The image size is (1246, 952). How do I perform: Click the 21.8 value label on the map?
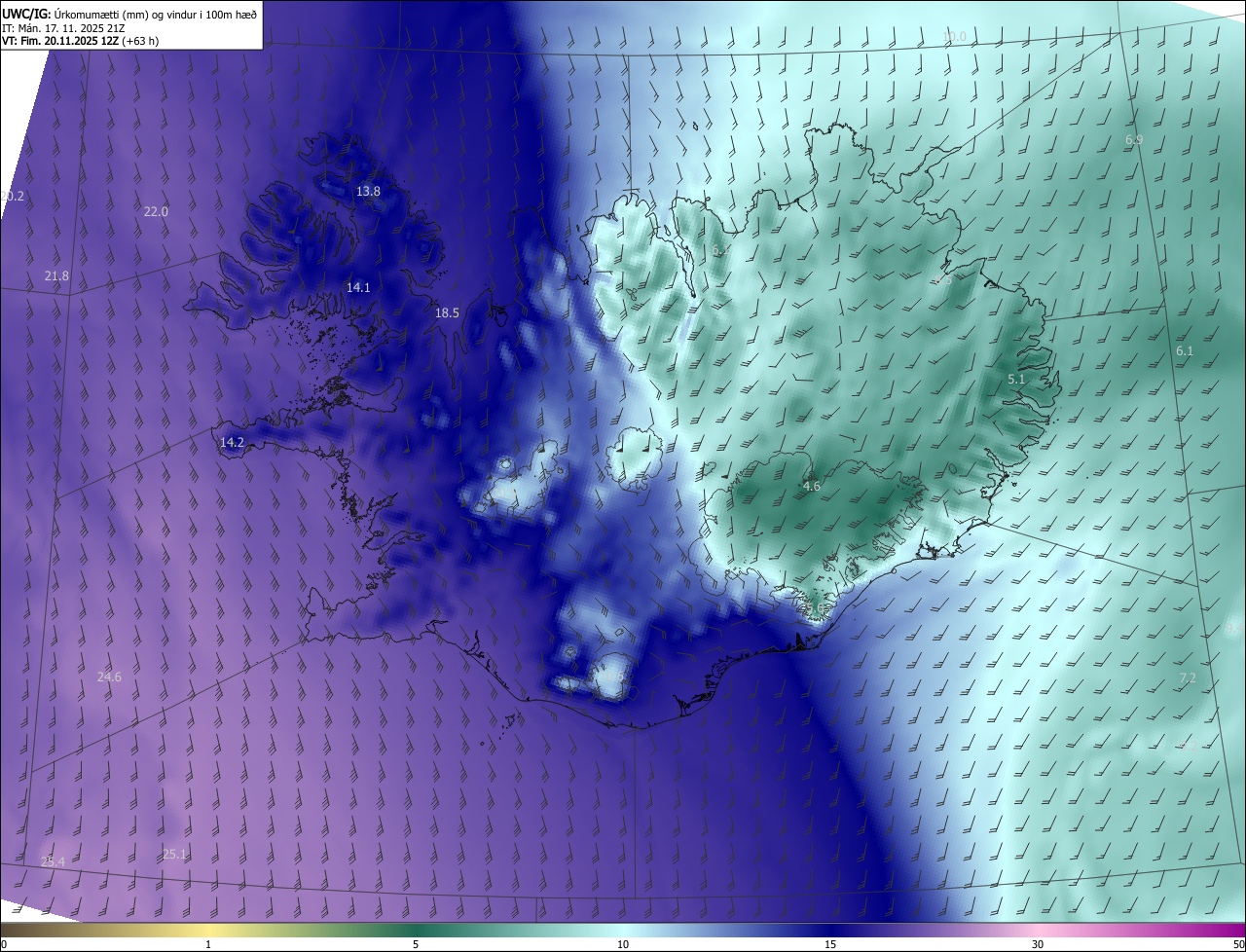[x=56, y=276]
